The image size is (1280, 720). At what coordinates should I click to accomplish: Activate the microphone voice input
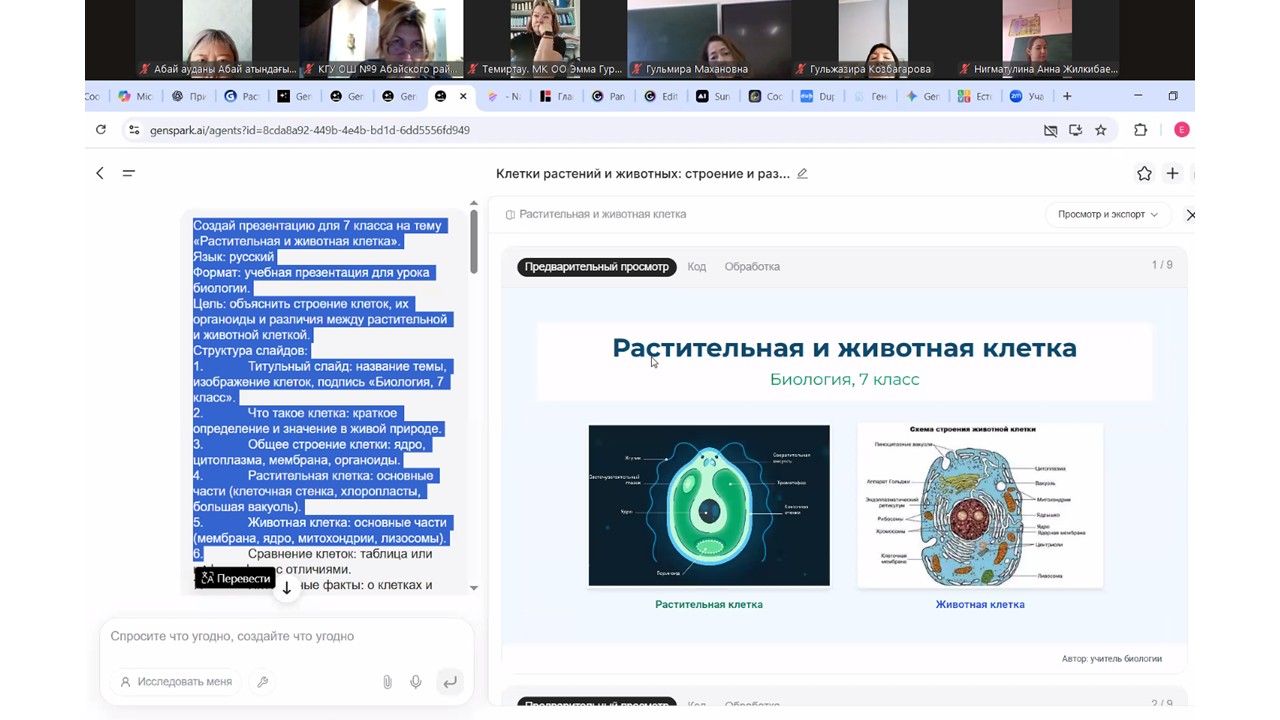tap(416, 682)
